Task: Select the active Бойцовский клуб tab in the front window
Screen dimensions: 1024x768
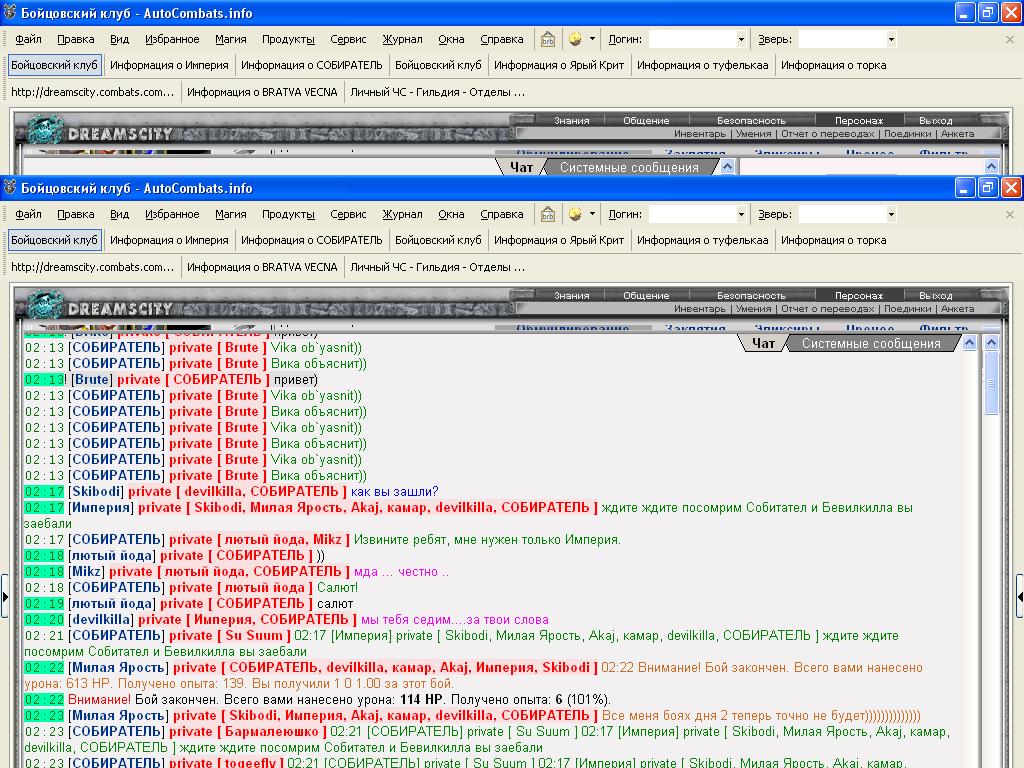Action: (x=54, y=240)
